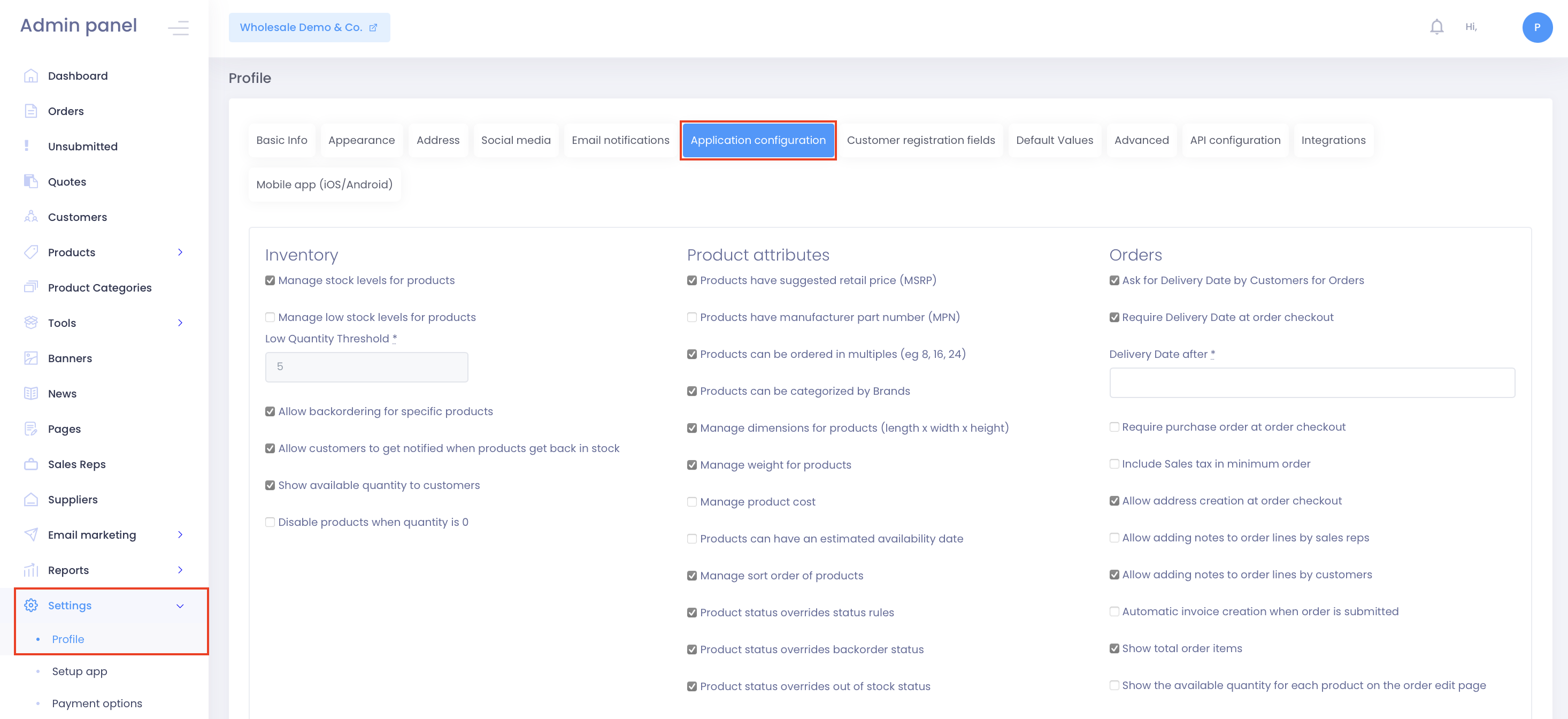The image size is (1568, 719).
Task: Click the Customers people icon
Action: pyautogui.click(x=30, y=217)
